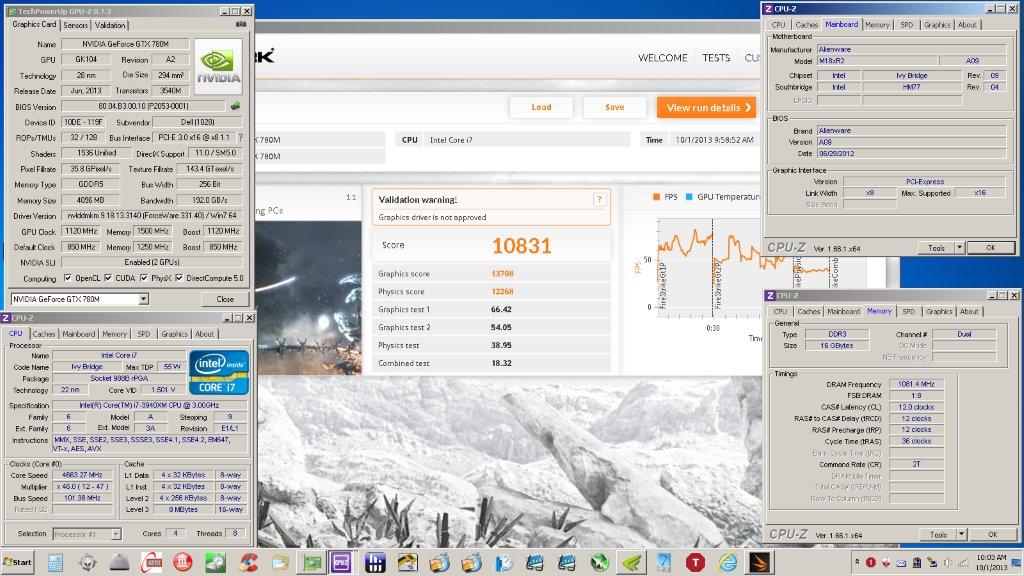
Task: Toggle the OpenCL checkbox
Action: 67,278
